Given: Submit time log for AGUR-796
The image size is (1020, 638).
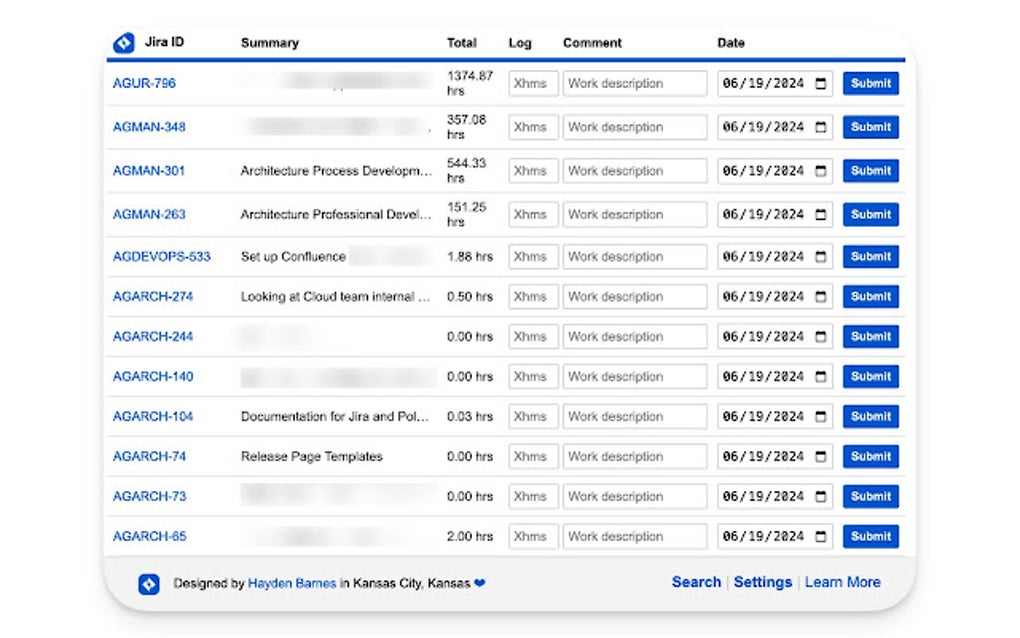Looking at the screenshot, I should pos(870,83).
